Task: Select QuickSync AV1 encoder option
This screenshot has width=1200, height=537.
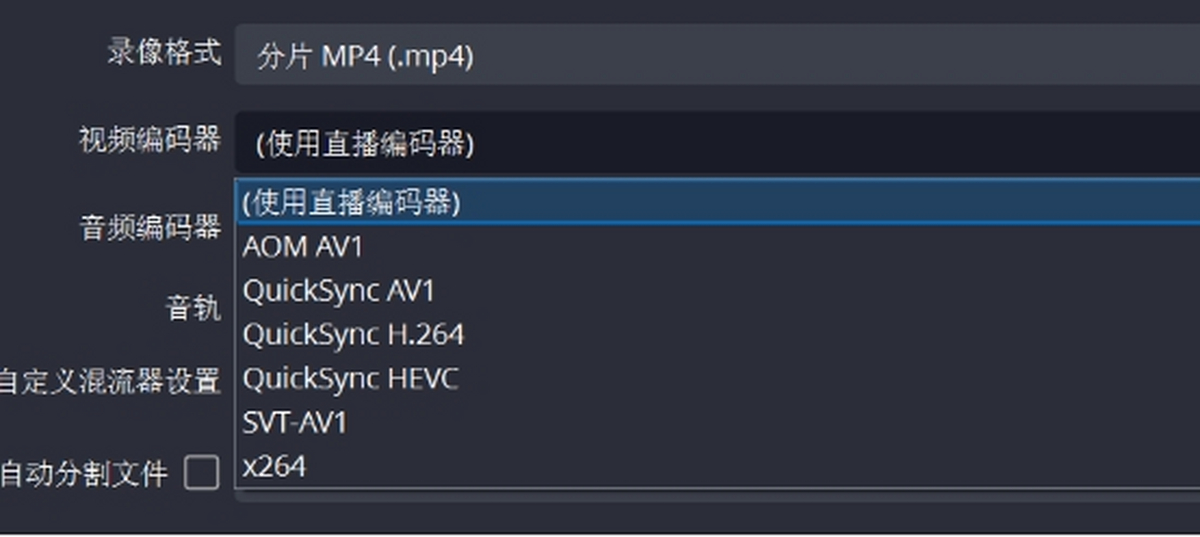Action: click(x=717, y=291)
